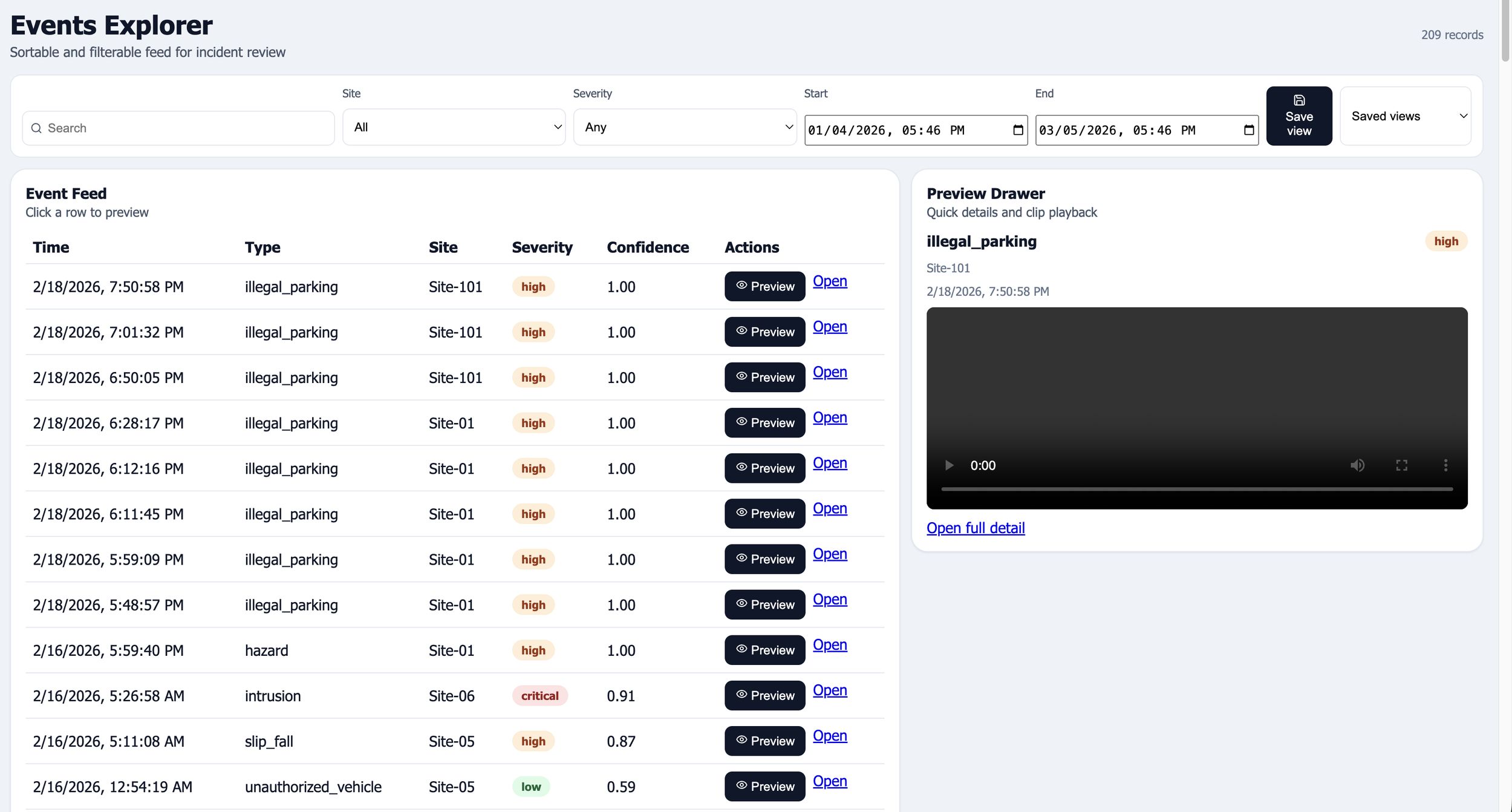Sort events by Time column header

51,247
